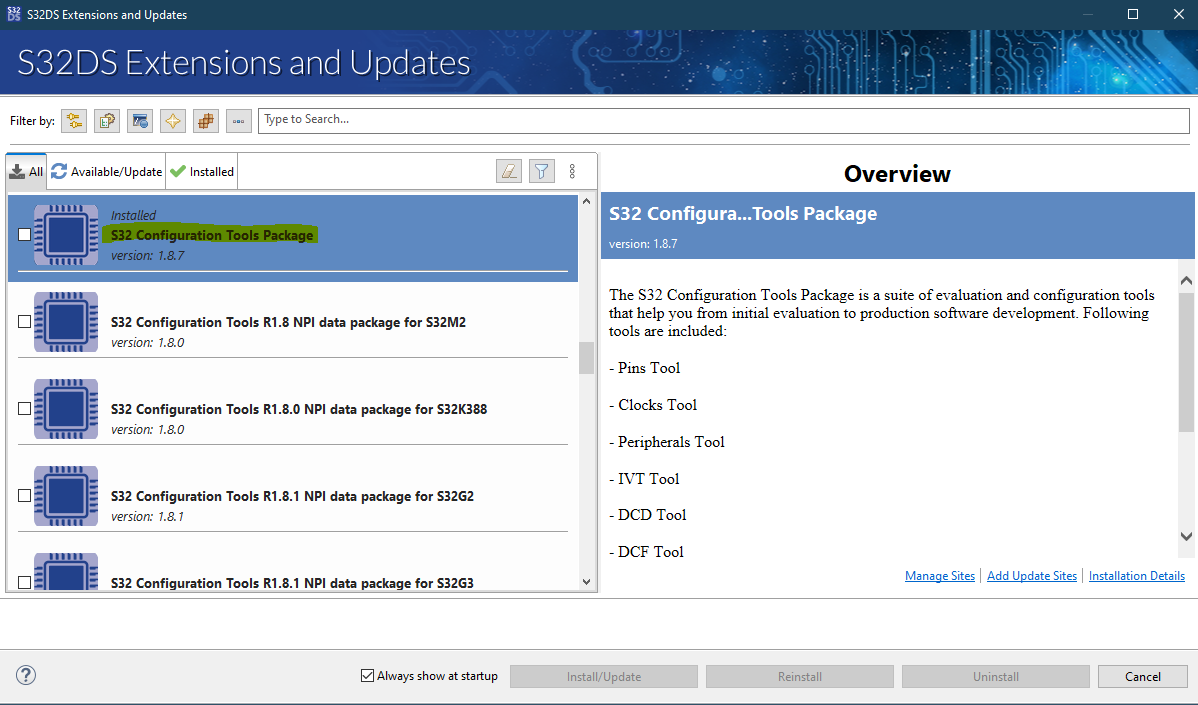The width and height of the screenshot is (1198, 705).
Task: Click the down arrow of the package list scrollbar
Action: click(587, 581)
